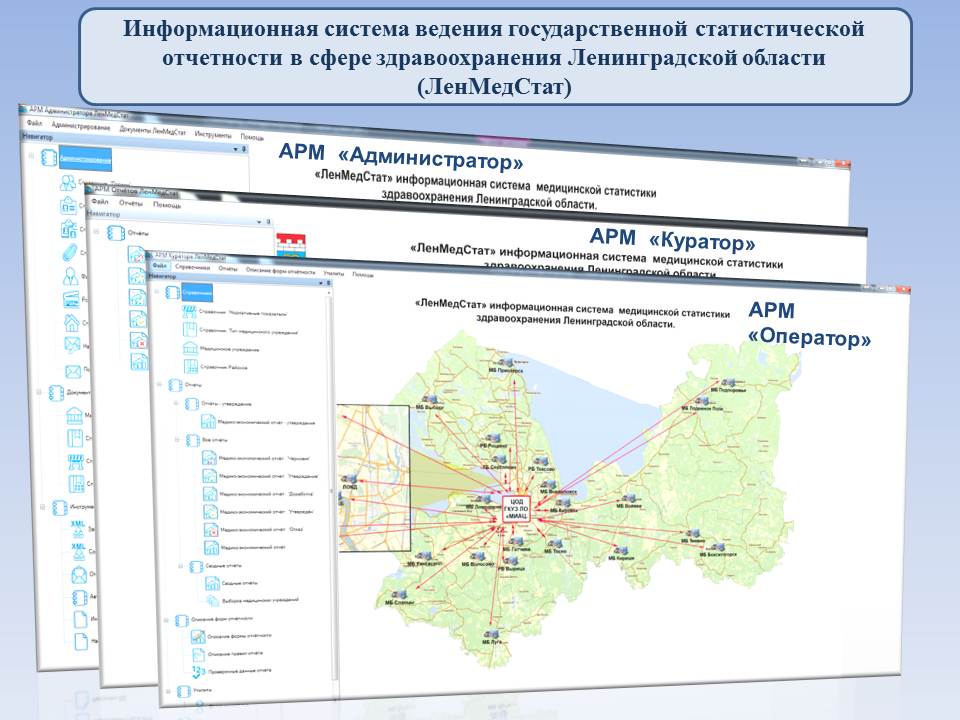The image size is (960, 720).
Task: Click the МБ Лодейное Поле computer icon
Action: pyautogui.click(x=702, y=401)
